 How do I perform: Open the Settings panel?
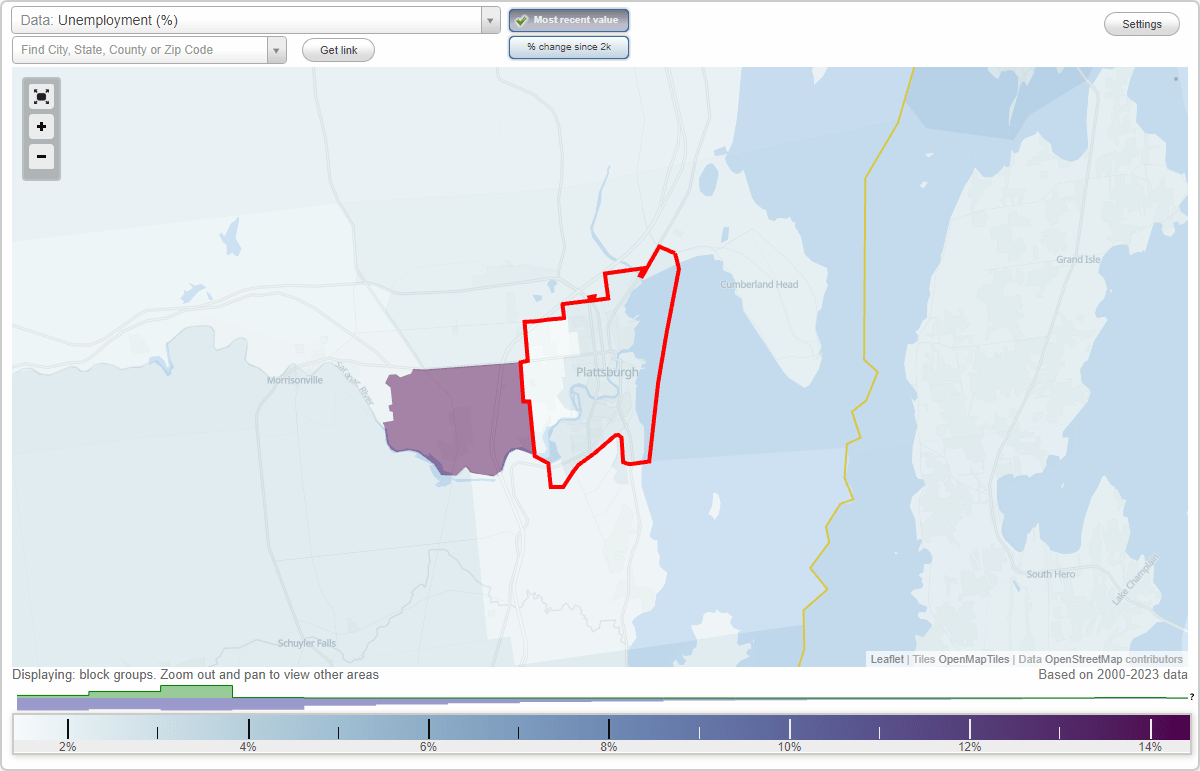coord(1141,23)
